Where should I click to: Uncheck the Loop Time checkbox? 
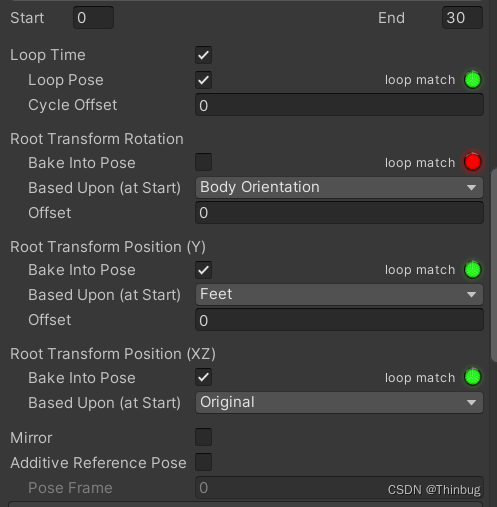point(203,55)
